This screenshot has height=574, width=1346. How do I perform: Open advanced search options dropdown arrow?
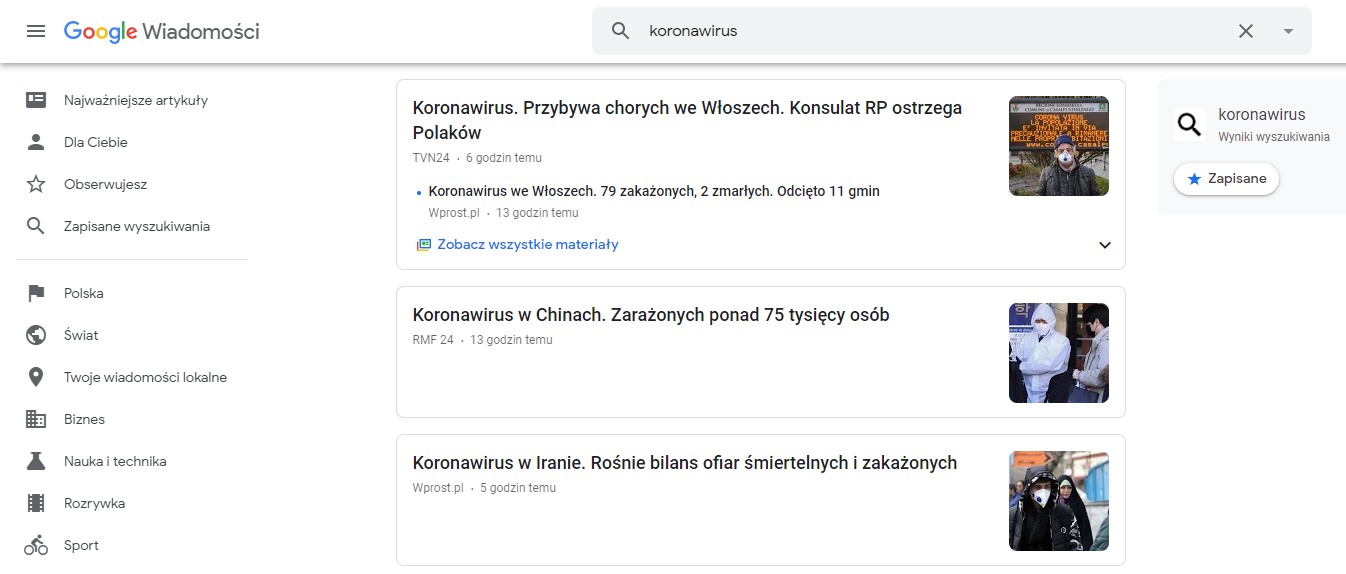tap(1288, 31)
